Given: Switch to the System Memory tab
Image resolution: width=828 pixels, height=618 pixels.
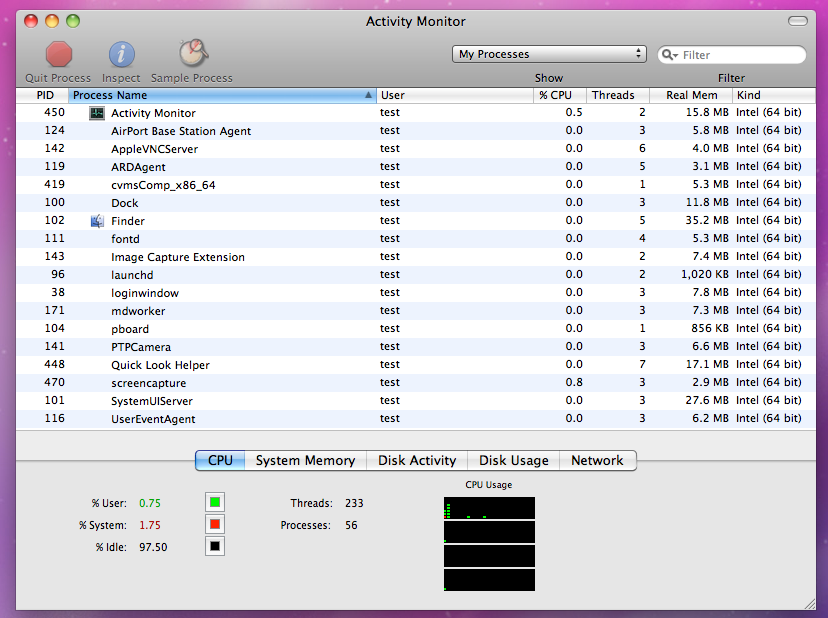Looking at the screenshot, I should click(305, 460).
